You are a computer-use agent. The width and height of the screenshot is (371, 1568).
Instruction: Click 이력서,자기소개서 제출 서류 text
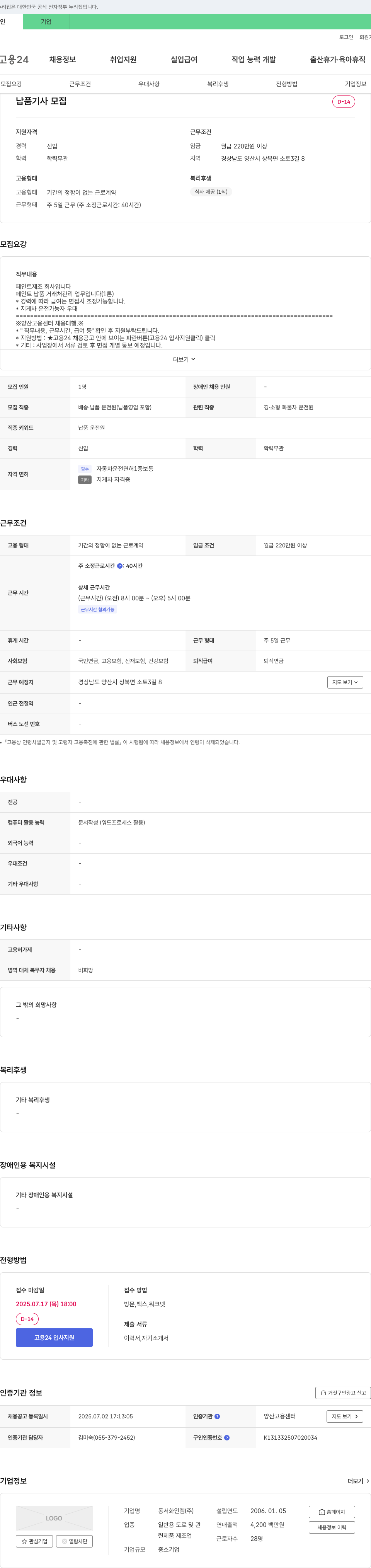pyautogui.click(x=146, y=1338)
